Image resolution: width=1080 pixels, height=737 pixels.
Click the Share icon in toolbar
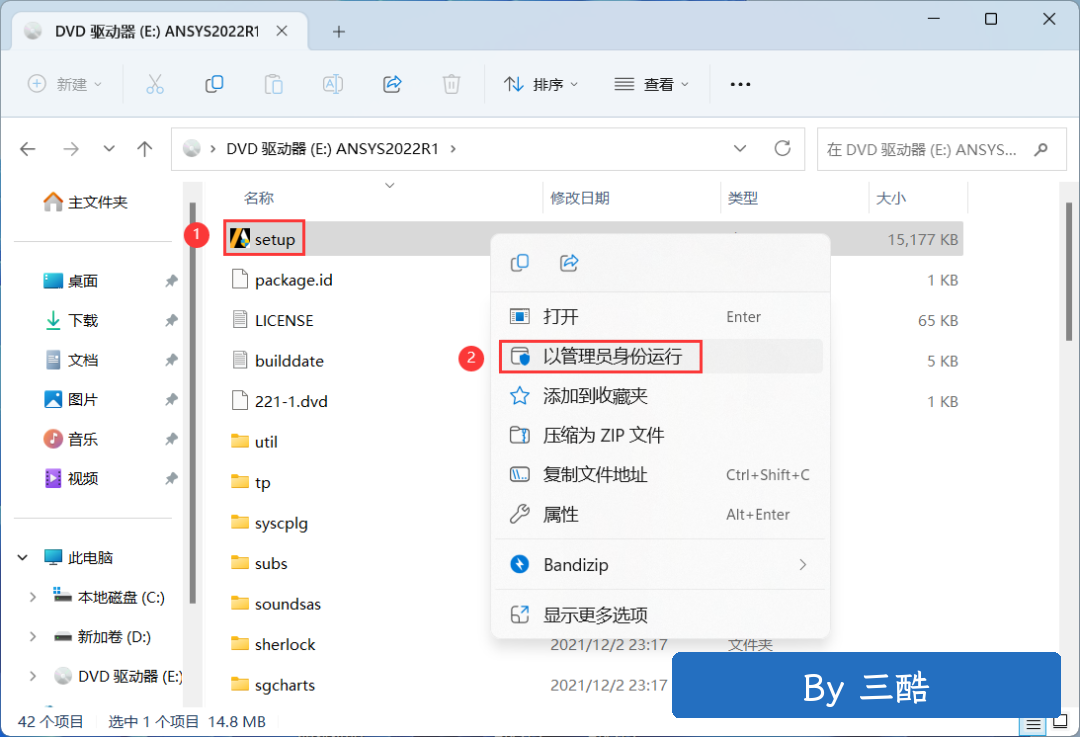(x=392, y=84)
